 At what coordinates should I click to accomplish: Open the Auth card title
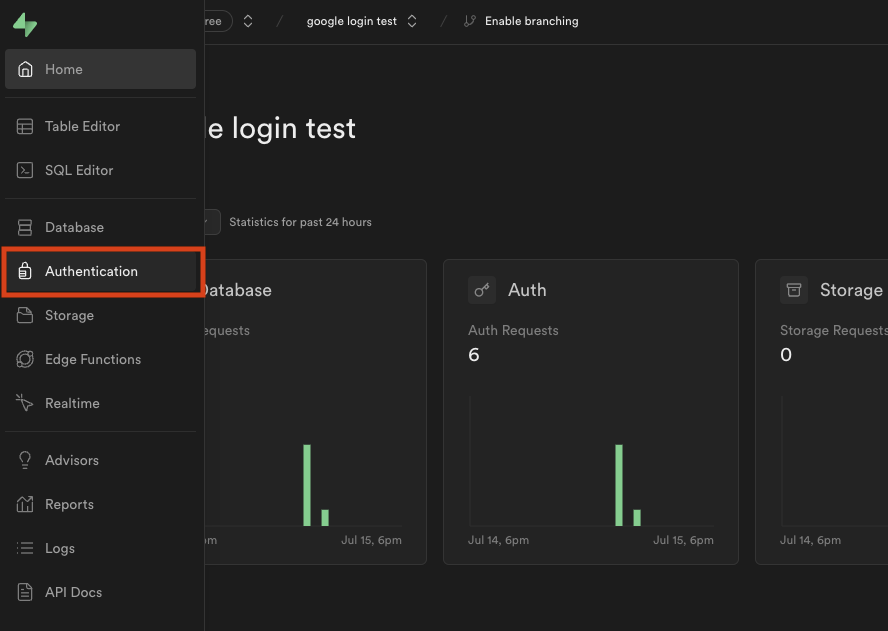pyautogui.click(x=527, y=290)
